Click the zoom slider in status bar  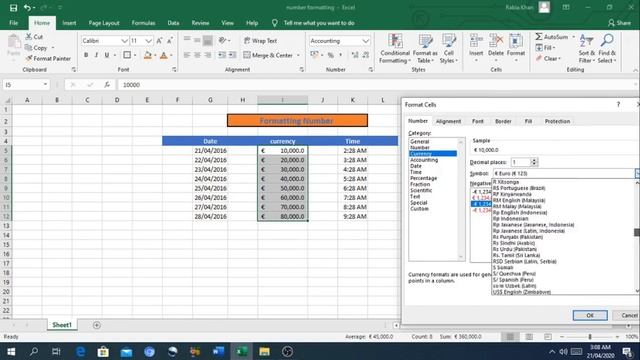point(590,337)
